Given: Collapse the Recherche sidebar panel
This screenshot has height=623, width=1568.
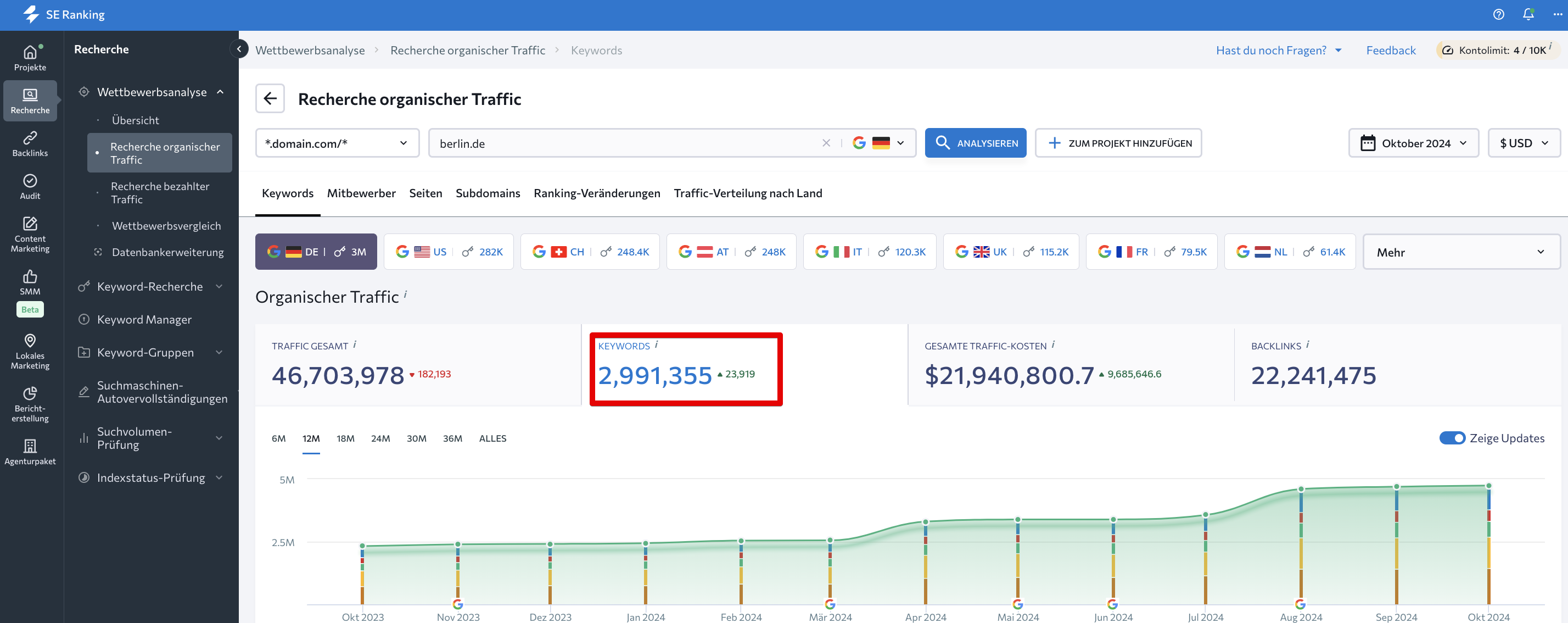Looking at the screenshot, I should coord(239,49).
